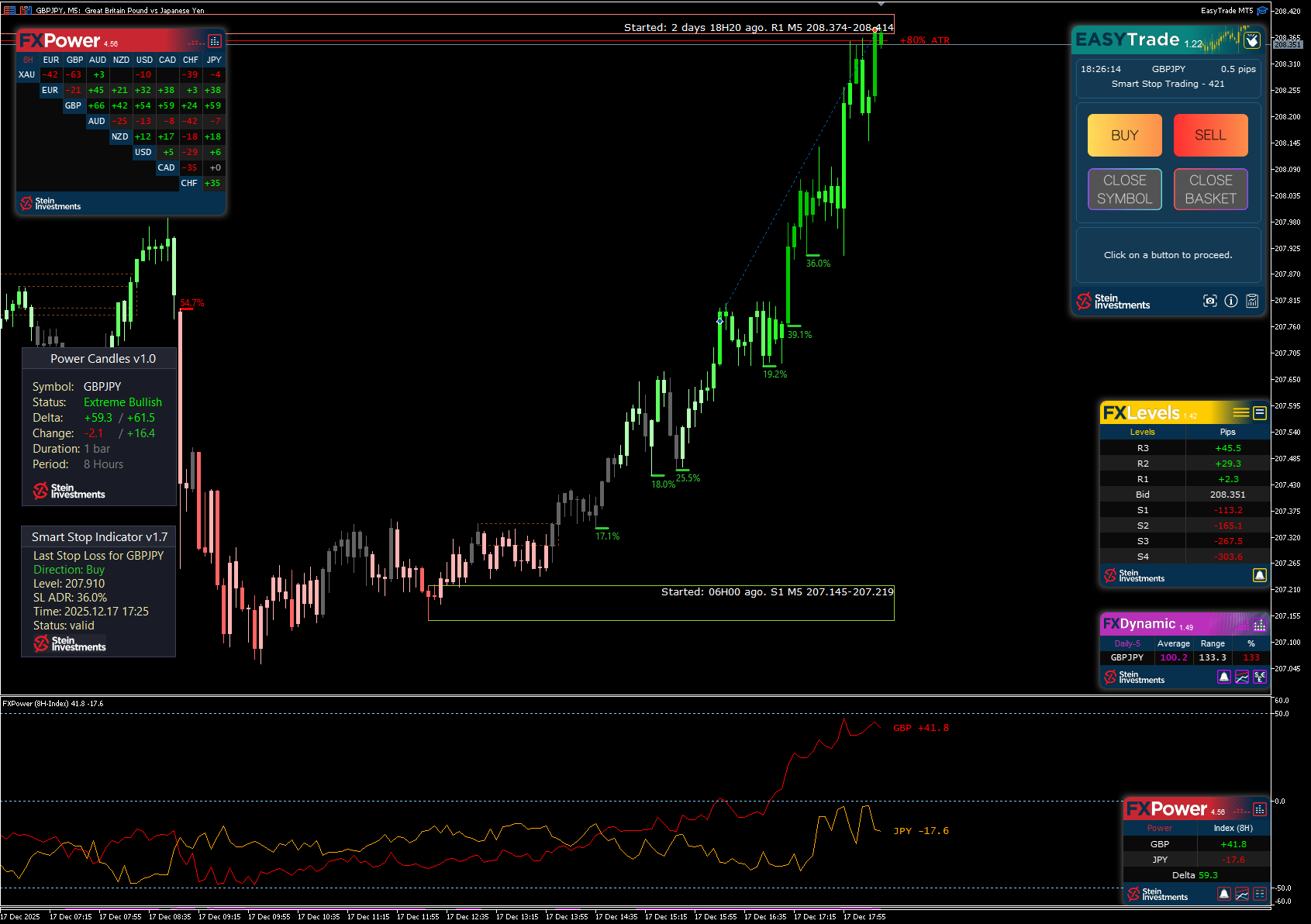1311x924 pixels.
Task: Click the FXPower chart lines icon at bottom
Action: pos(1242,894)
